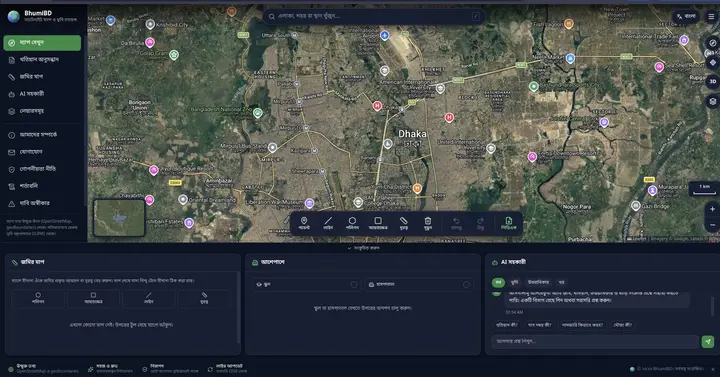The height and width of the screenshot is (377, 720).
Task: Click the green export file button in toolbar
Action: (x=508, y=223)
